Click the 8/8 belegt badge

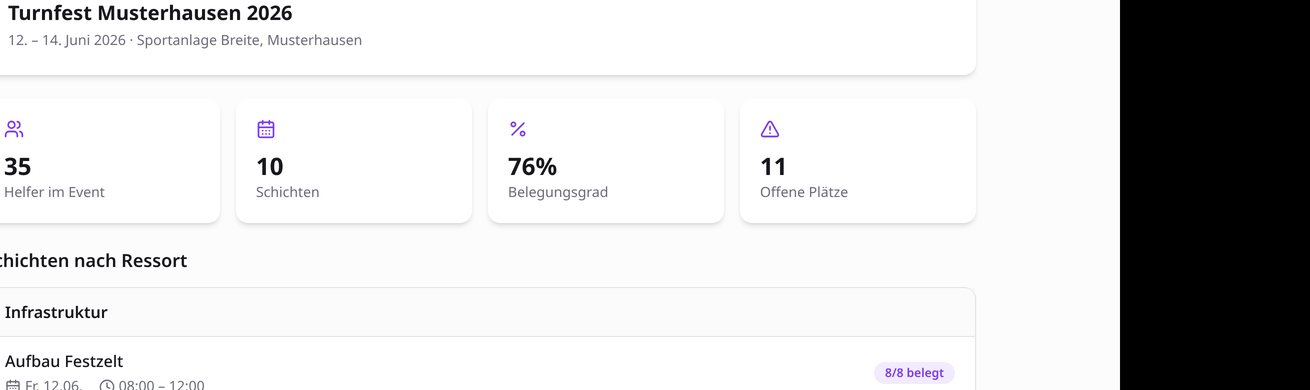[914, 373]
